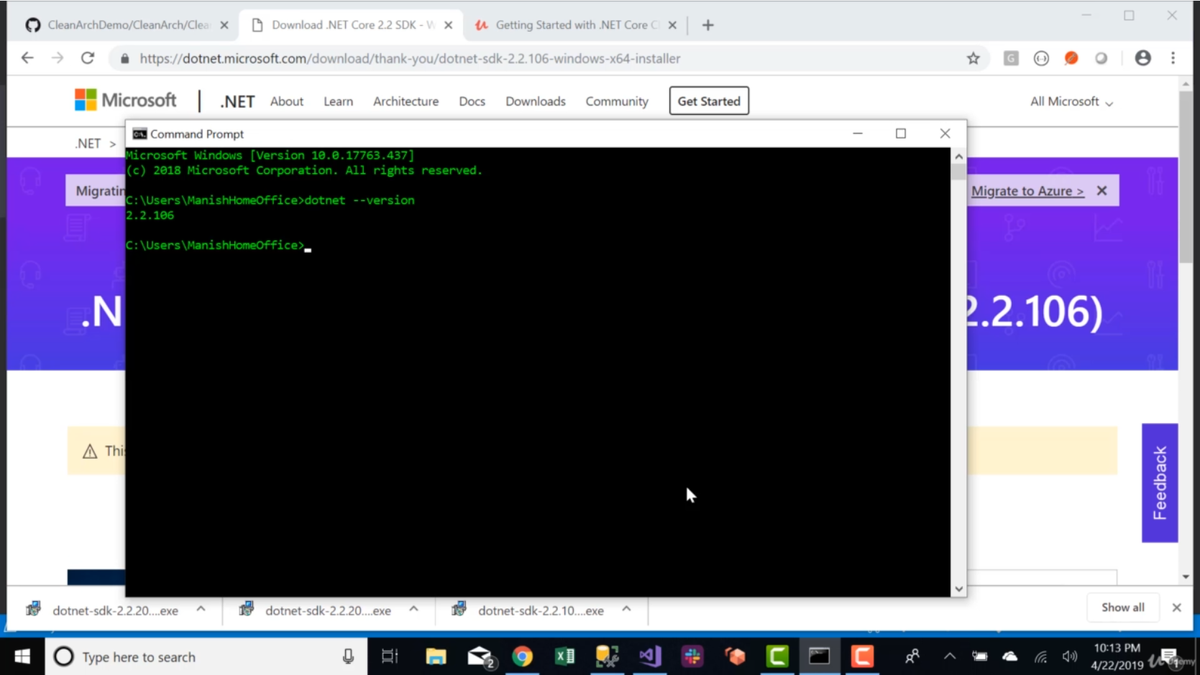Open the Community menu item
The height and width of the screenshot is (675, 1200).
coord(617,101)
